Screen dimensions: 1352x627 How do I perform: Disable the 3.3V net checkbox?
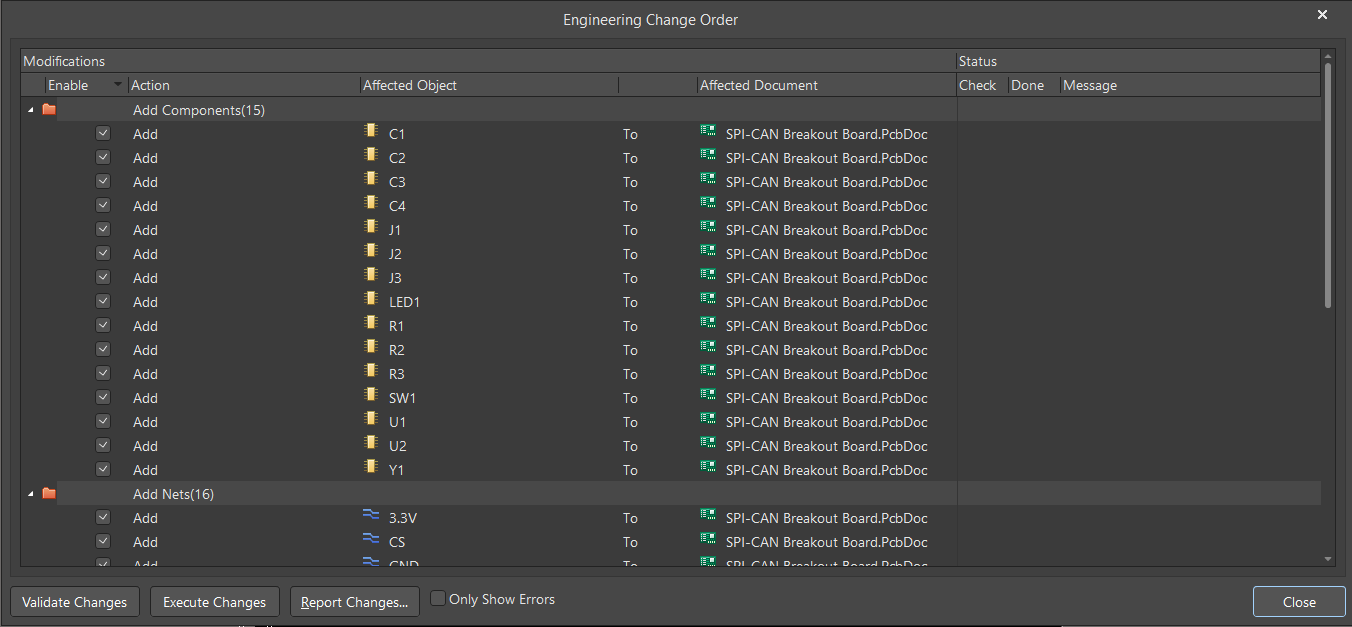point(103,517)
